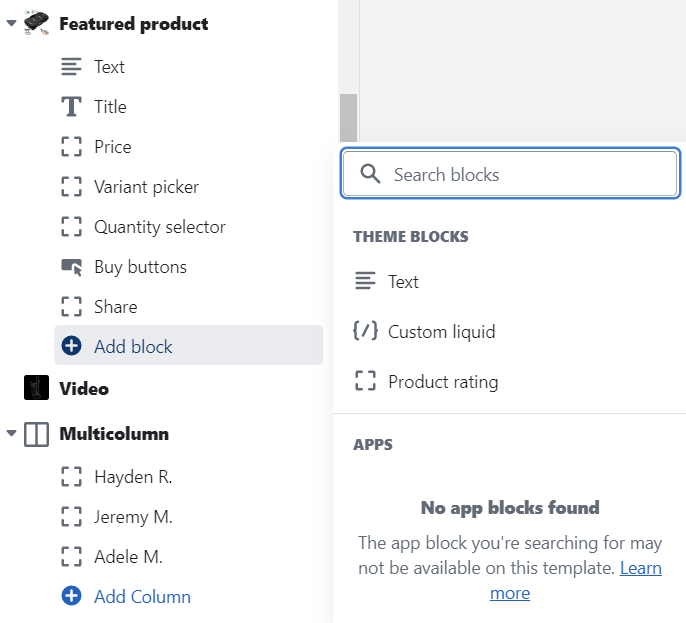The image size is (686, 623).
Task: Select the Buy buttons block icon
Action: coord(71,267)
